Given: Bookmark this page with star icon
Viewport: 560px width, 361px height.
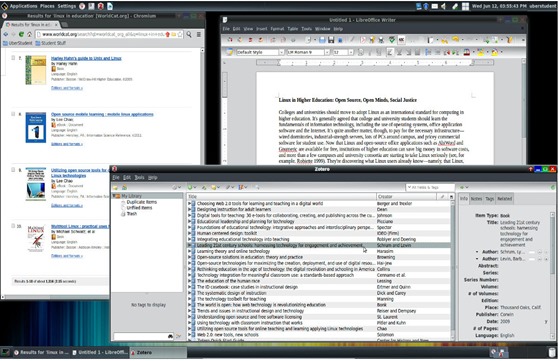Looking at the screenshot, I should click(180, 34).
